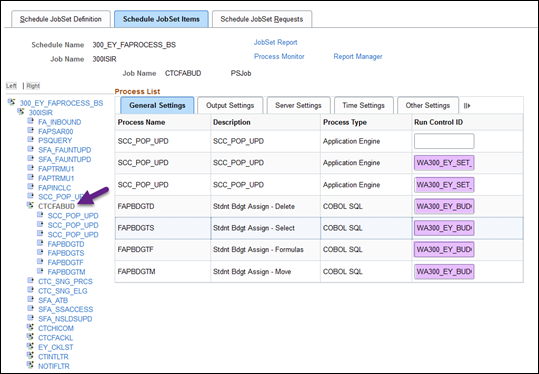This screenshot has width=539, height=374.
Task: Open the Server Settings tab
Action: click(x=298, y=106)
